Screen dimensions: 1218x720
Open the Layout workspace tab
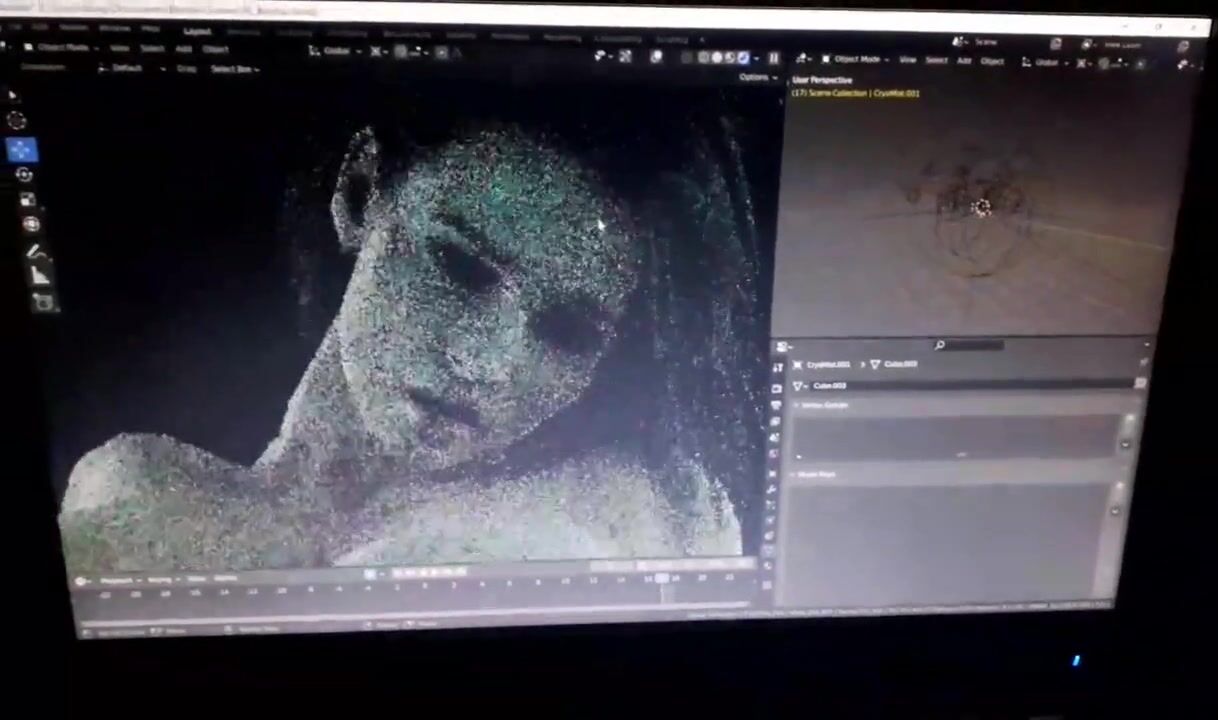197,31
